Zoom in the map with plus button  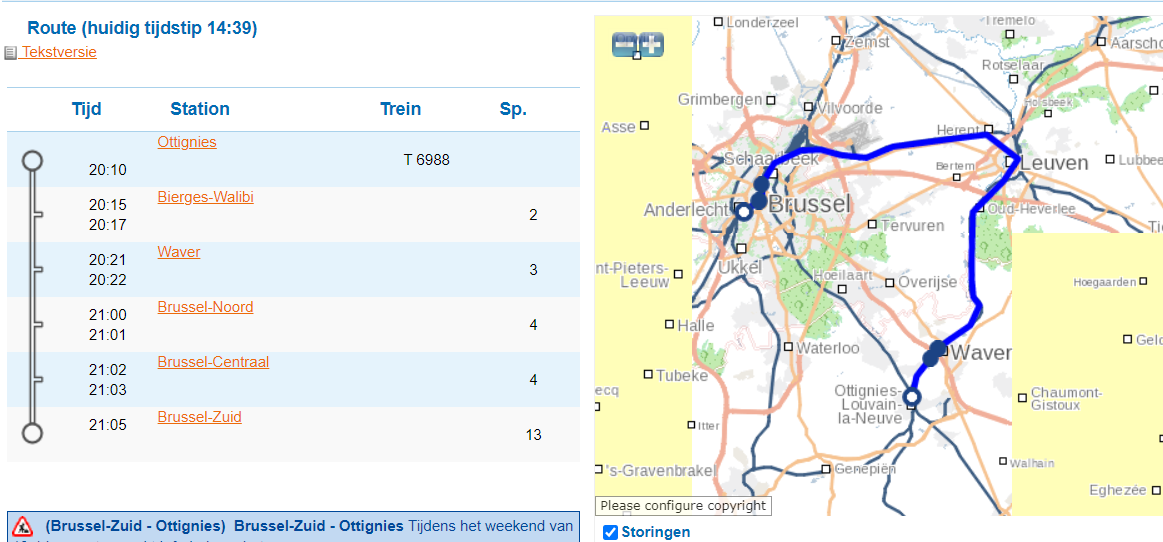click(x=651, y=44)
